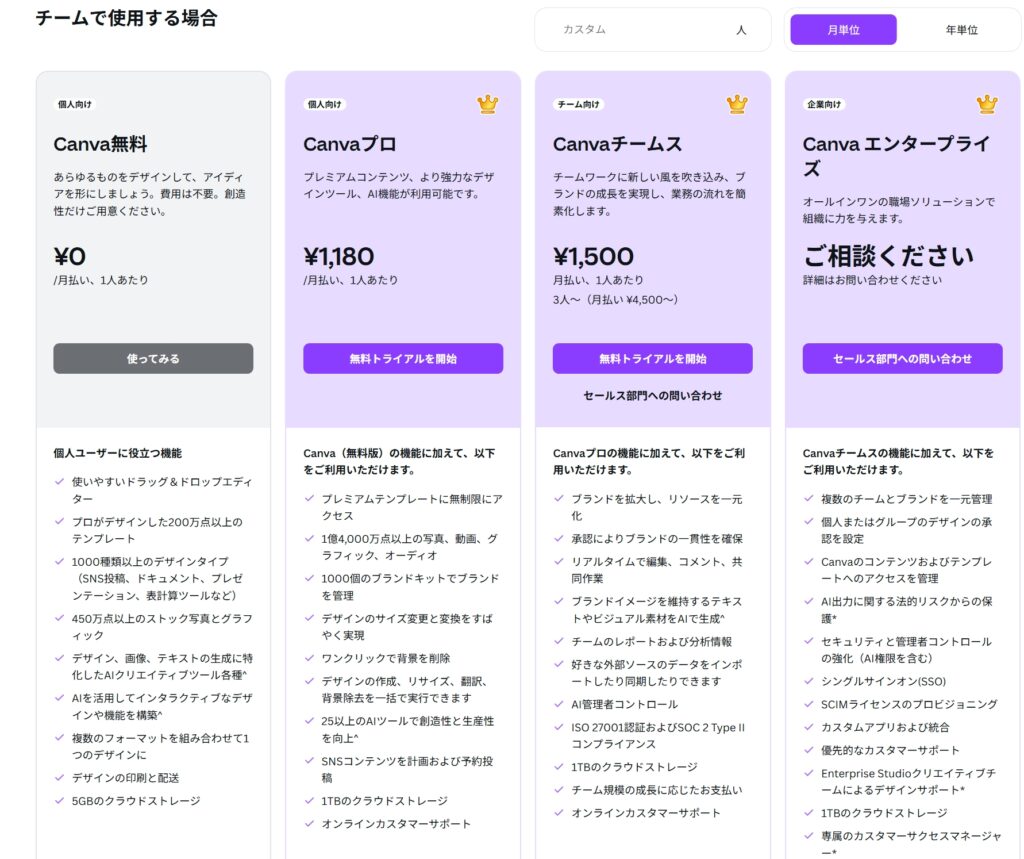This screenshot has height=859, width=1024.
Task: Click the 3人〜（月払い ¥4,500〜） note
Action: tap(615, 299)
